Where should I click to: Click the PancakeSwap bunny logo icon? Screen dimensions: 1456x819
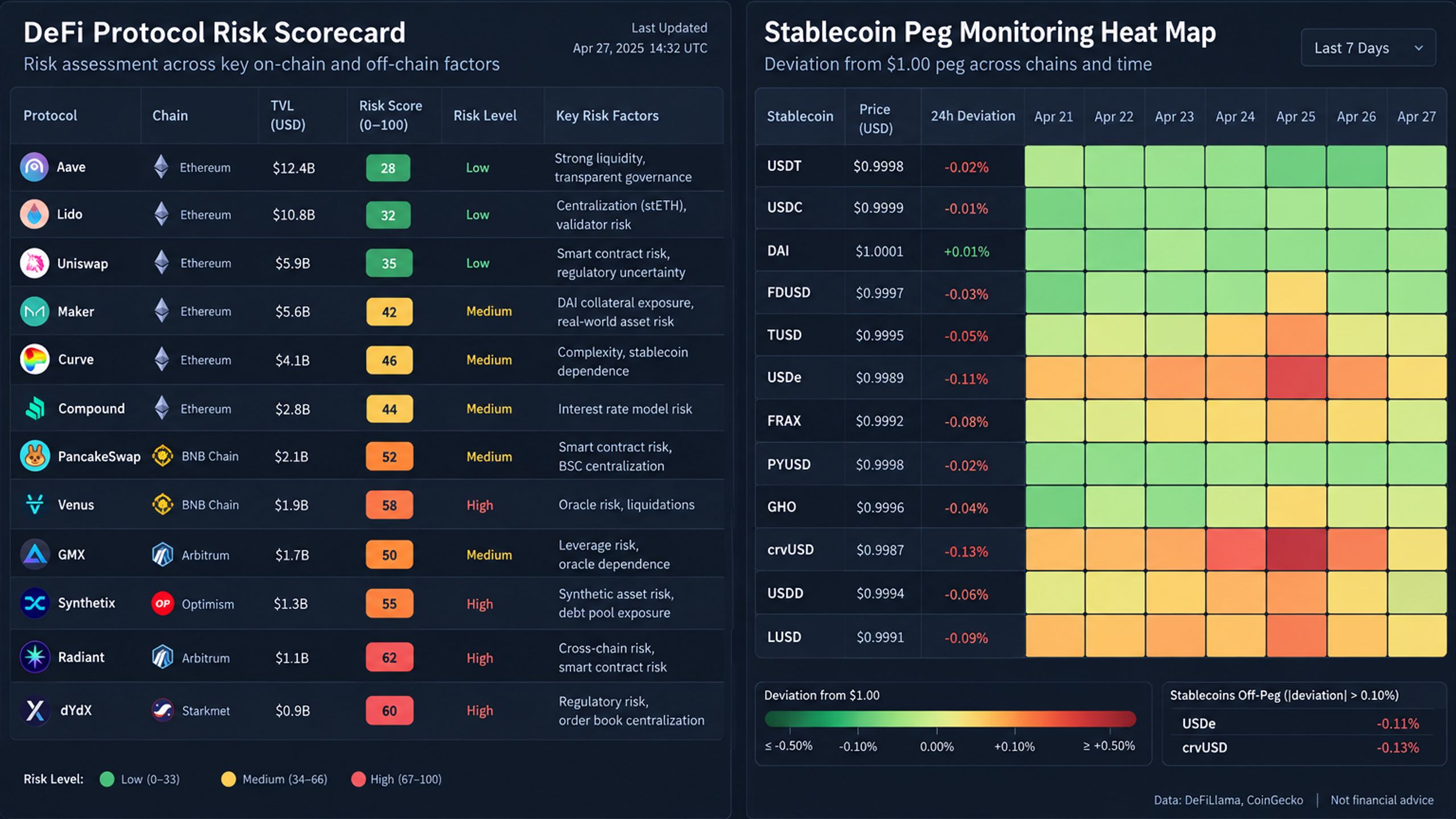coord(35,456)
